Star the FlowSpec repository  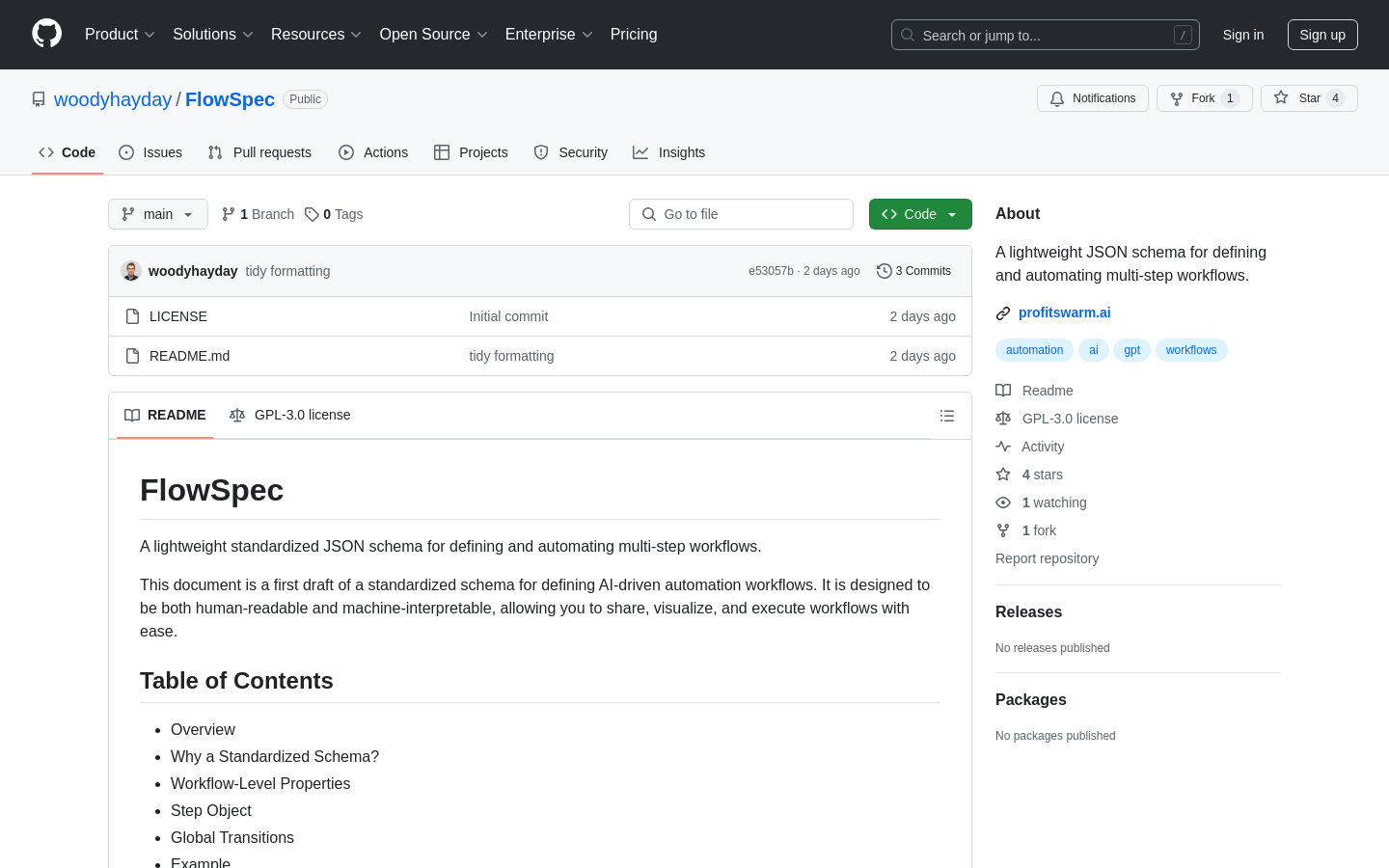pos(1309,98)
